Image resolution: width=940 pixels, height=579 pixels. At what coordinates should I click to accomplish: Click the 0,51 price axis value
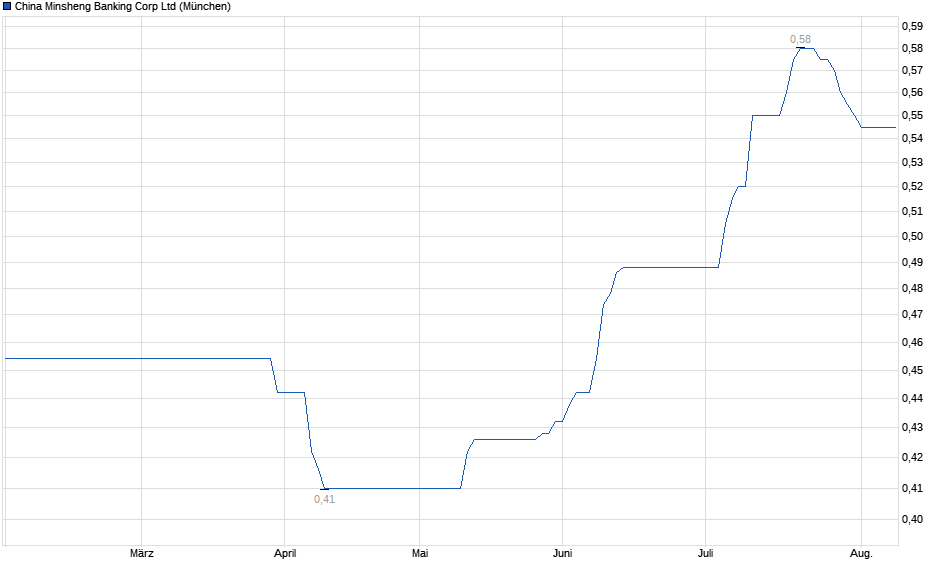coord(912,211)
